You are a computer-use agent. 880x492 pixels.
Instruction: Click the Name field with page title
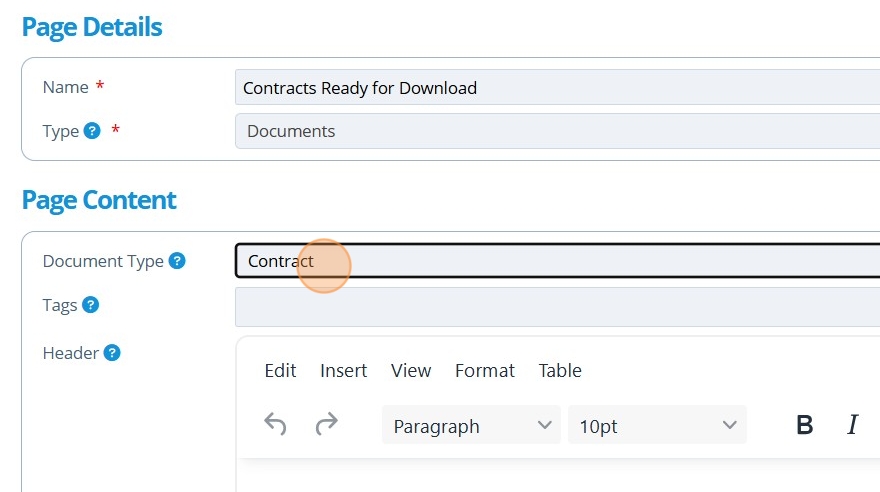pos(556,88)
